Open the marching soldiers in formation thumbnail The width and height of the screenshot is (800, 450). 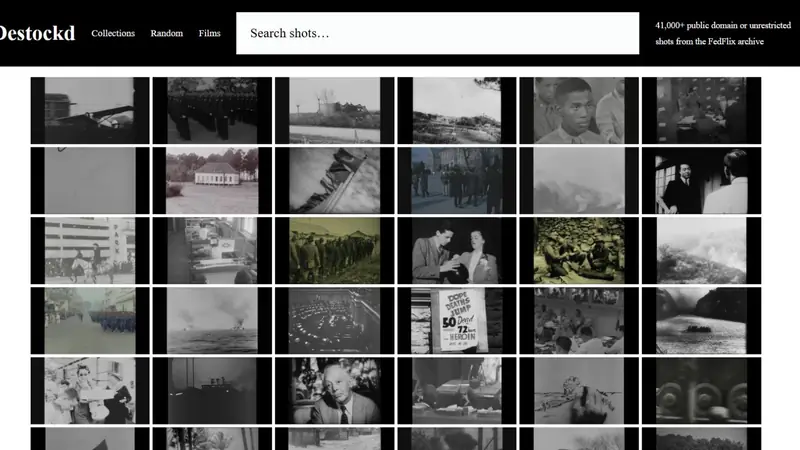(x=212, y=110)
